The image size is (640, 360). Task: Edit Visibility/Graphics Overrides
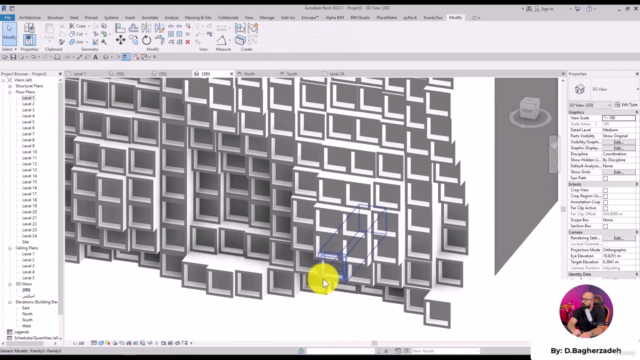click(x=619, y=142)
